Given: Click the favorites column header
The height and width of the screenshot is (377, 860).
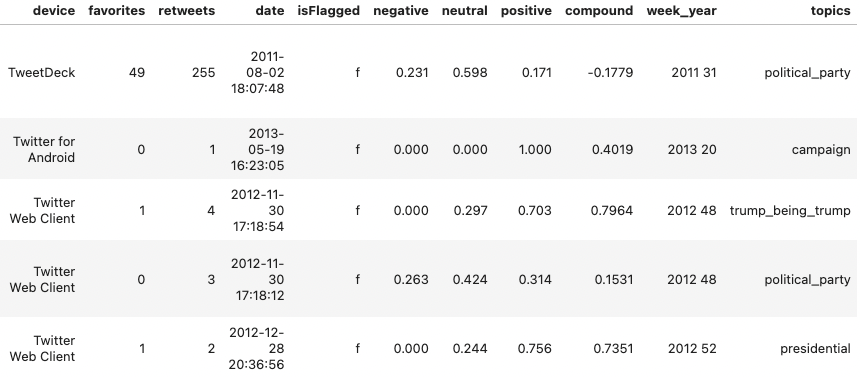Looking at the screenshot, I should coord(117,11).
